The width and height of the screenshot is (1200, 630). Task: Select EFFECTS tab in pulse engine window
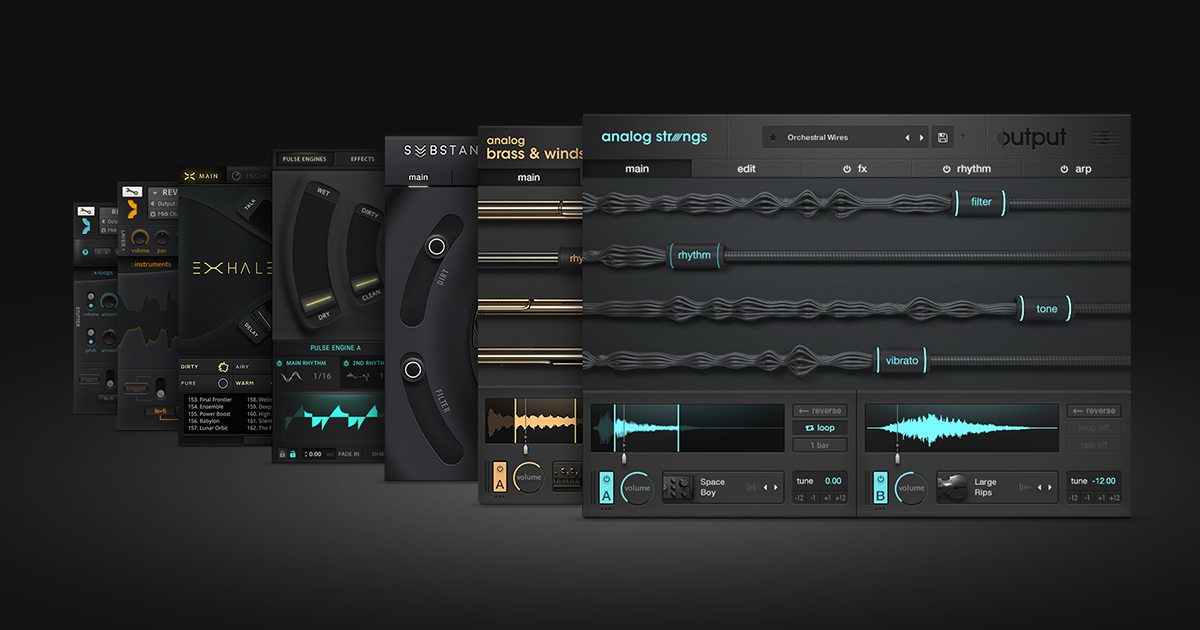(x=362, y=159)
